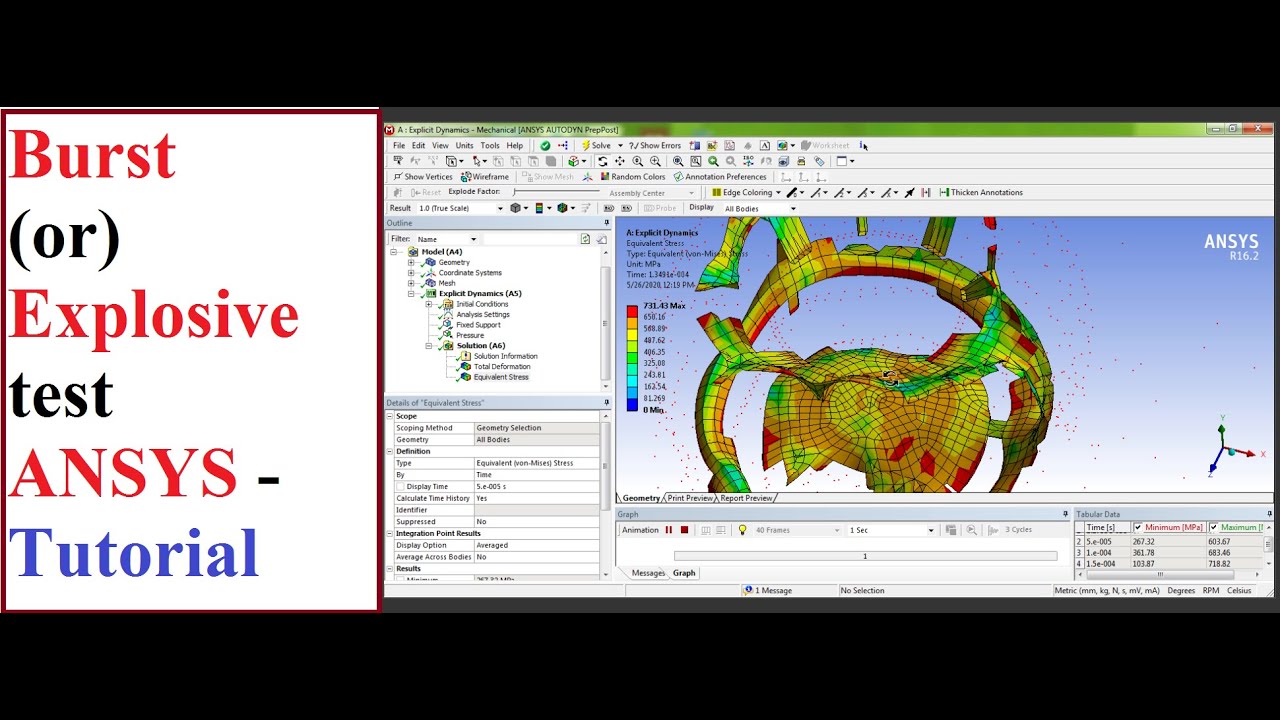Image resolution: width=1280 pixels, height=720 pixels.
Task: Select Solution Information in the outline
Action: pyautogui.click(x=505, y=356)
